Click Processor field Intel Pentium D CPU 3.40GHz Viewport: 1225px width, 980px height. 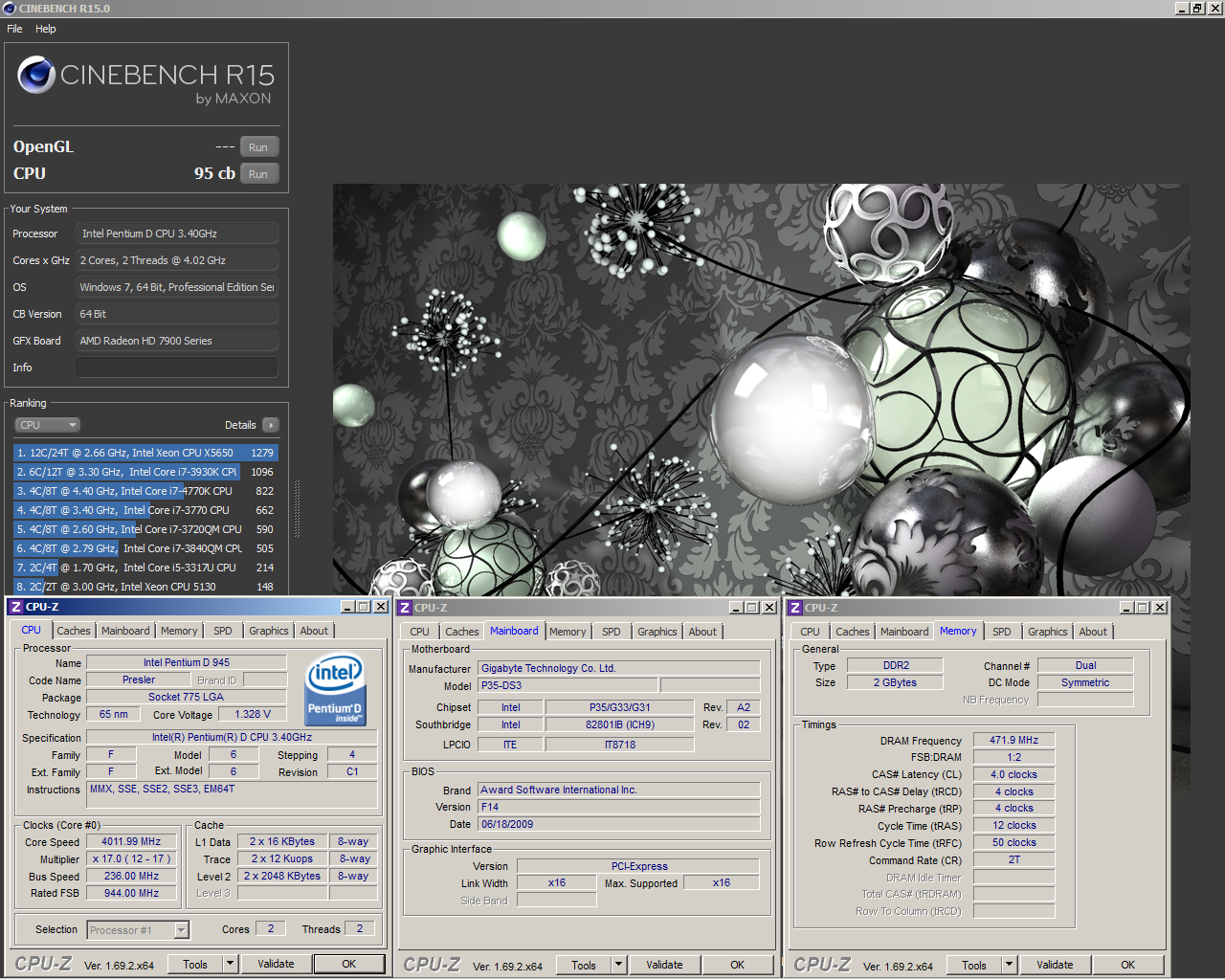point(177,234)
